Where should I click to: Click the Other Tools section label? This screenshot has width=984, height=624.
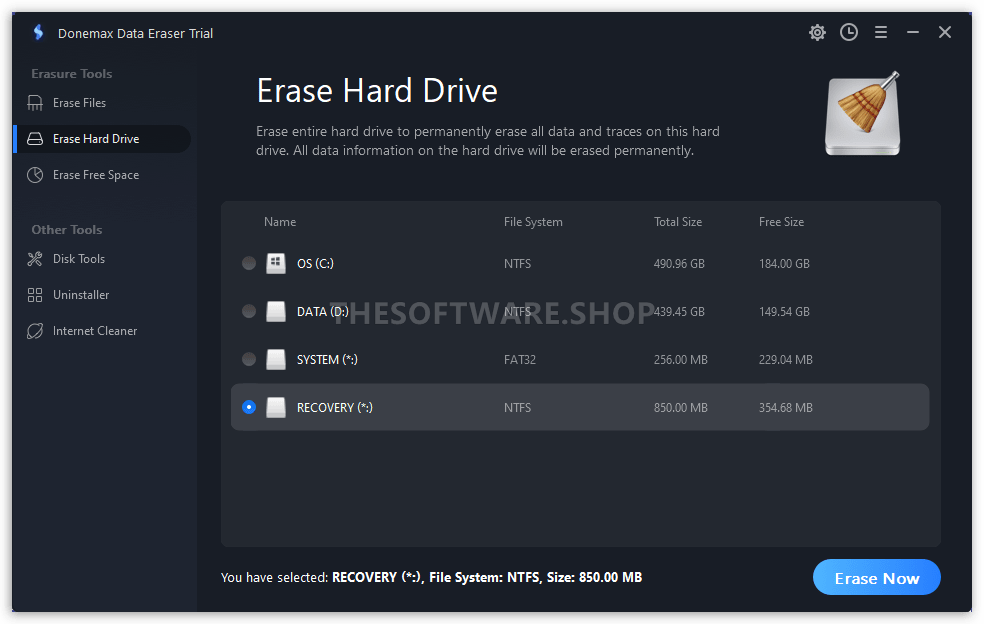tap(67, 230)
